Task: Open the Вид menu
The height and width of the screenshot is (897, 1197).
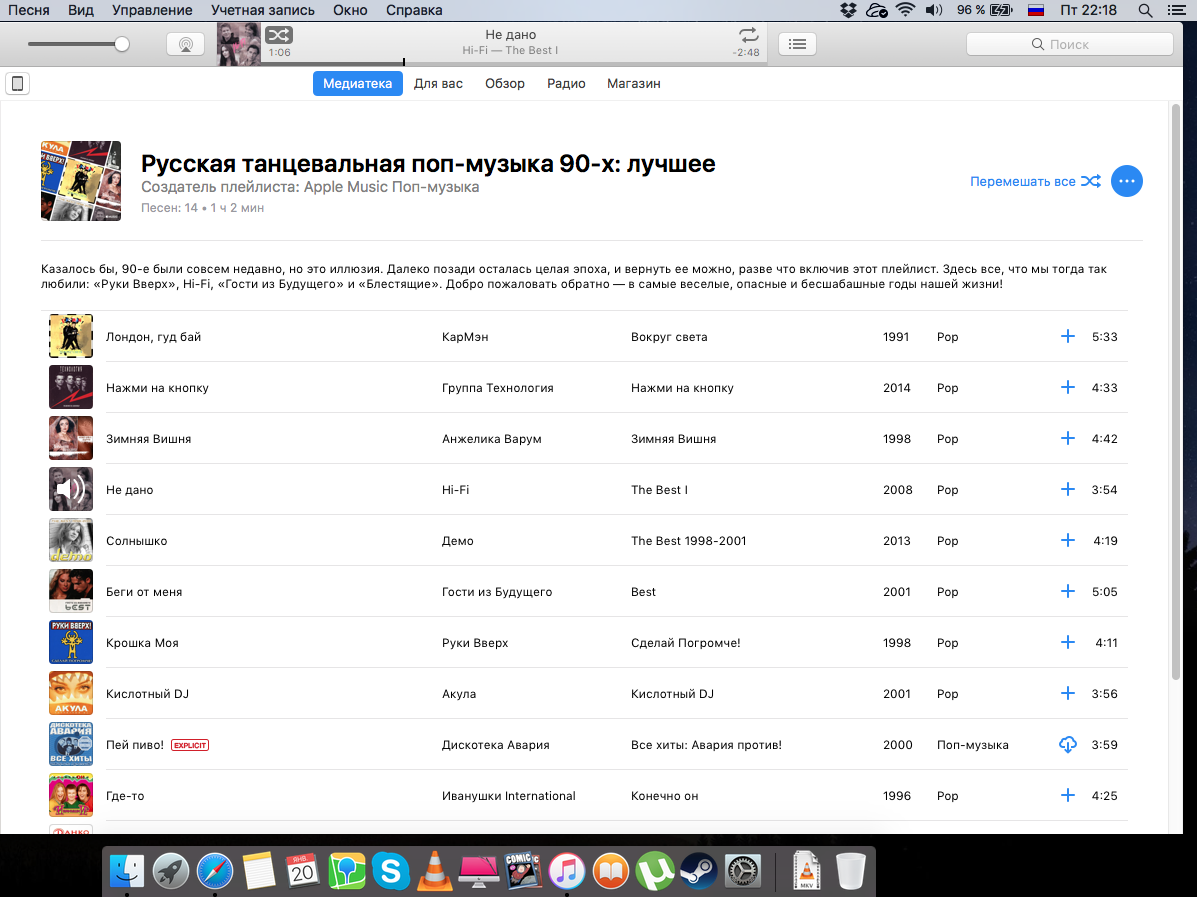Action: (x=80, y=10)
